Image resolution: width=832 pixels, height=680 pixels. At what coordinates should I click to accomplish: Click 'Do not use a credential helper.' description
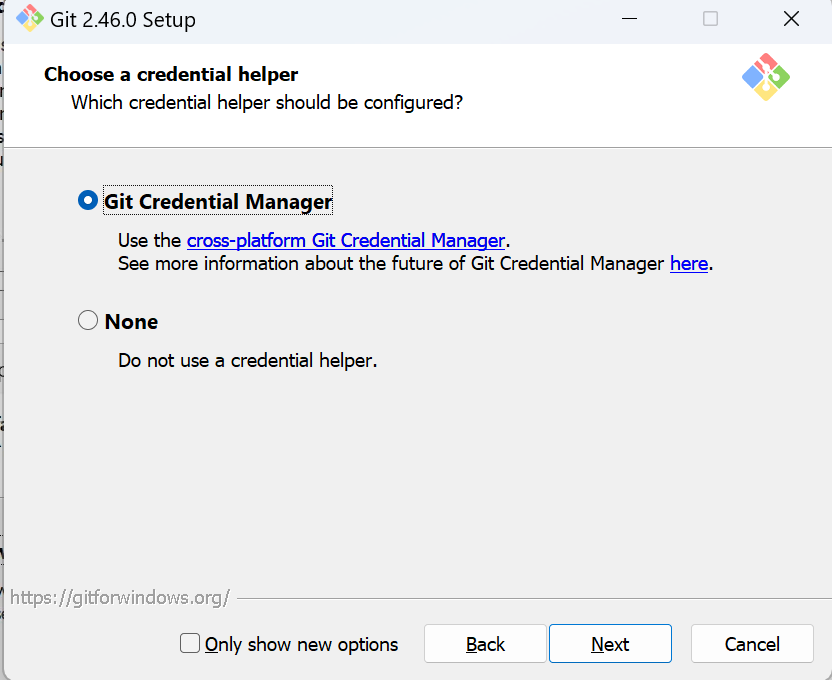tap(247, 361)
